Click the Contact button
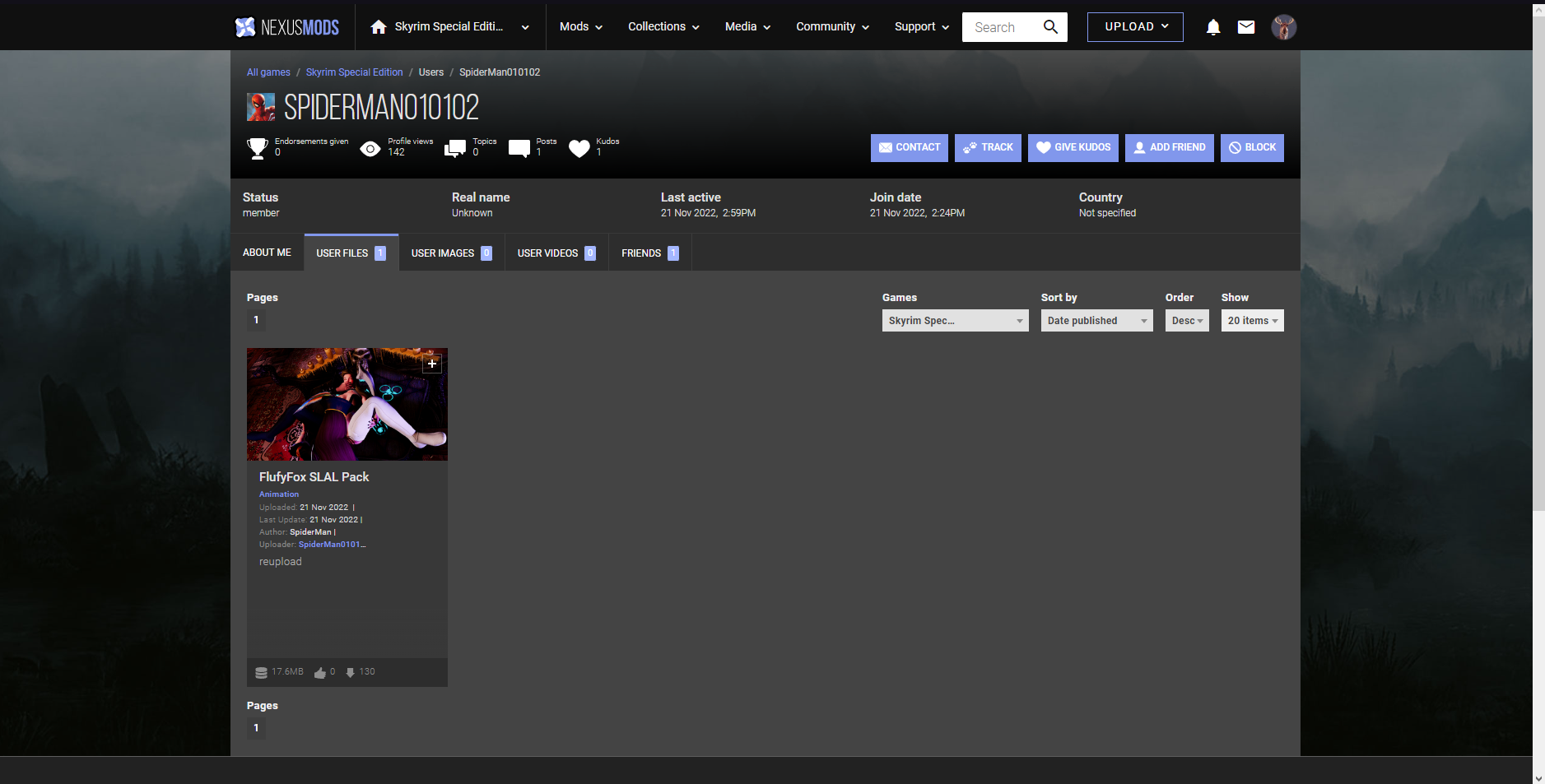The image size is (1545, 784). 910,148
